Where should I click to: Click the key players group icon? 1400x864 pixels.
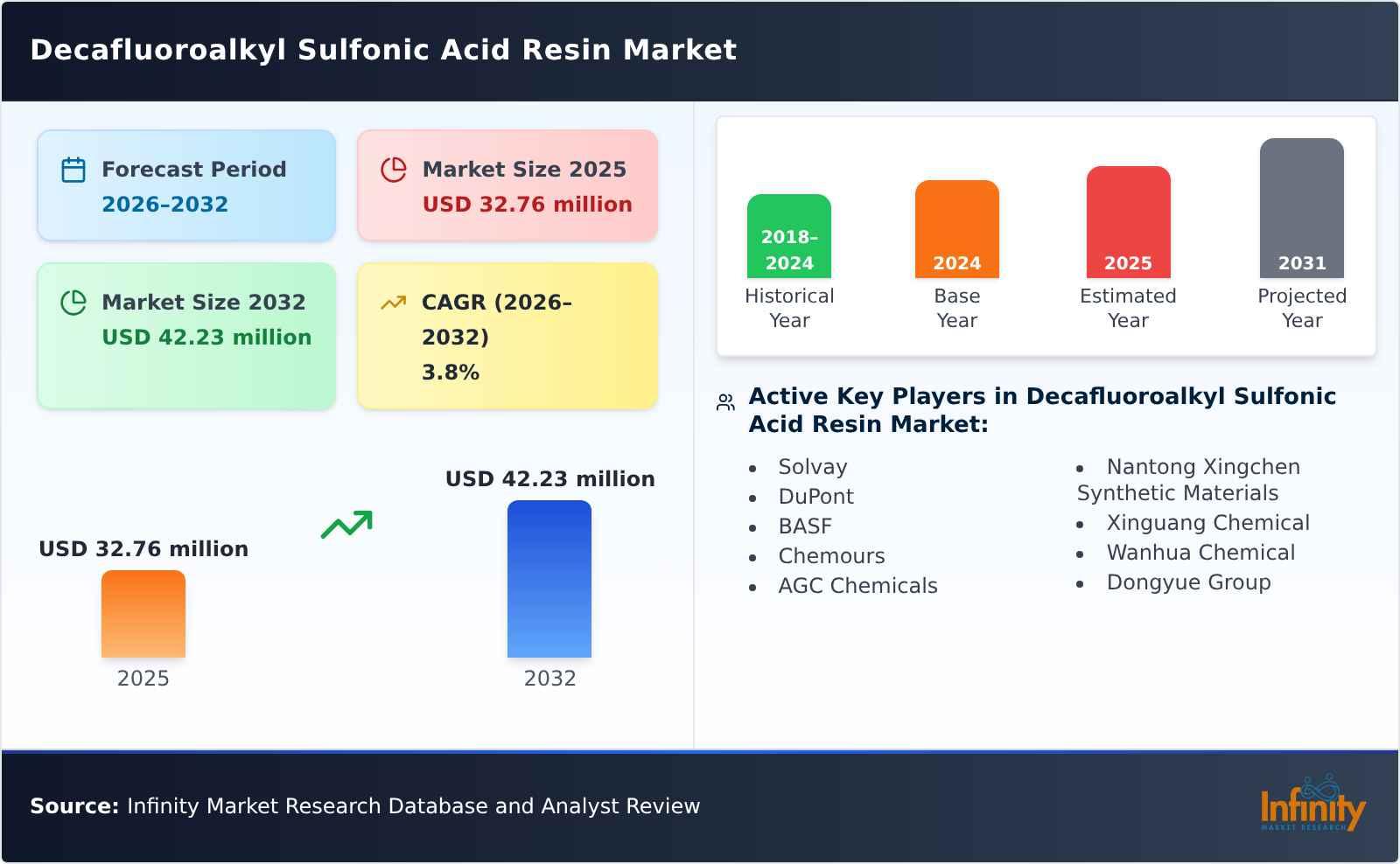pyautogui.click(x=724, y=400)
